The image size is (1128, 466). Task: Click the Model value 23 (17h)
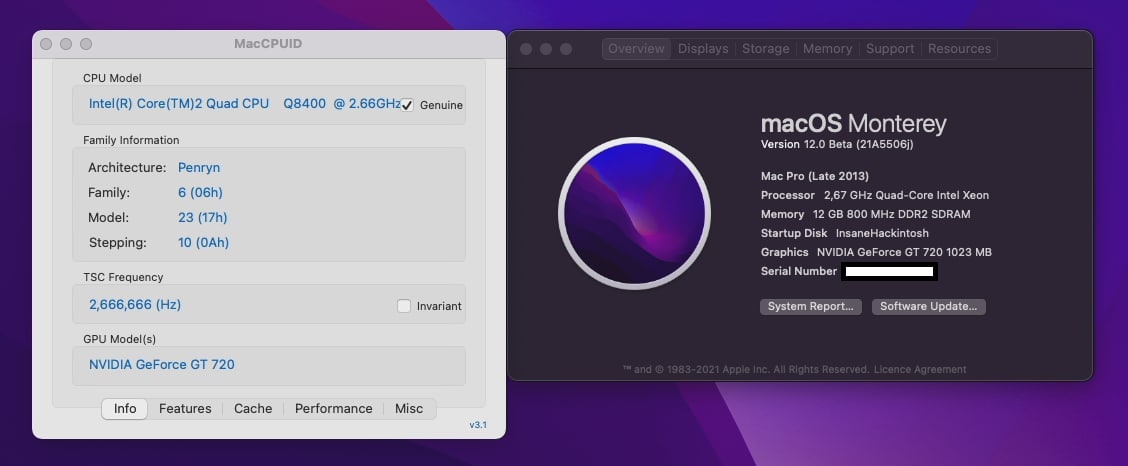coord(202,217)
